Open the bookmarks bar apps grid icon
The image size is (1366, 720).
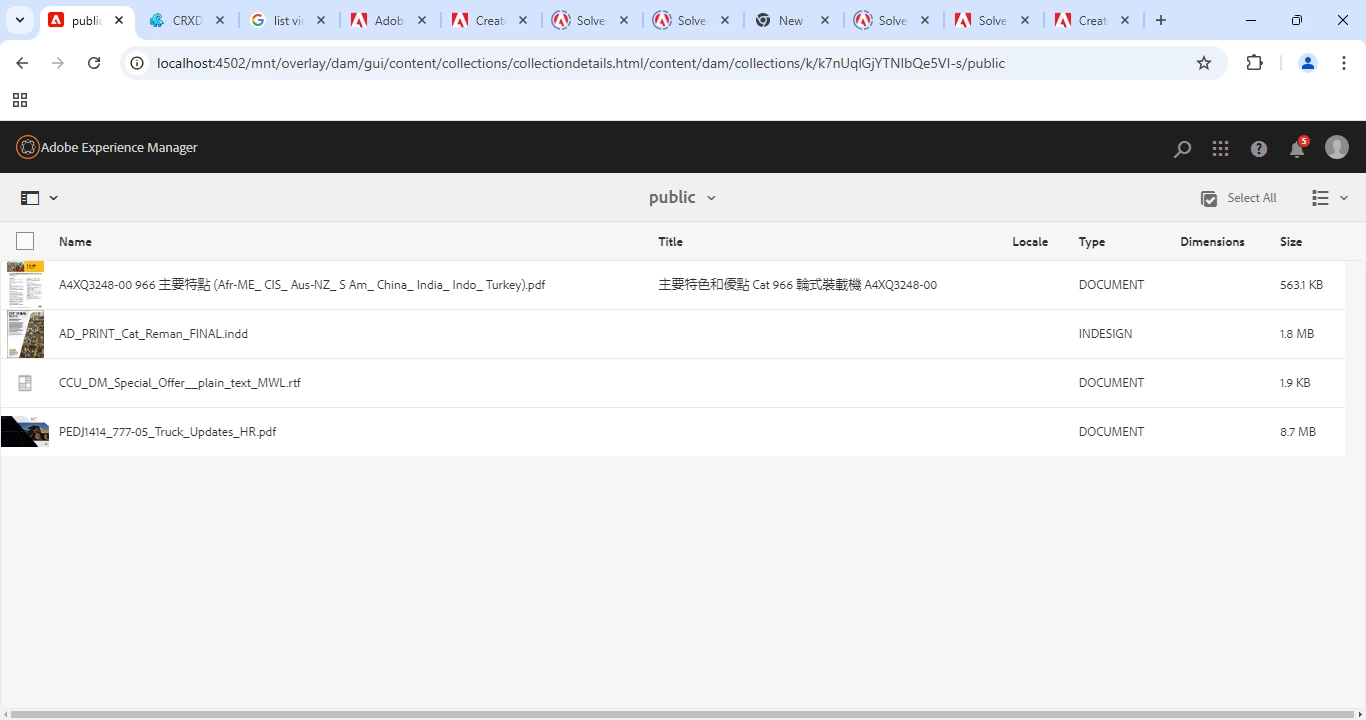20,100
